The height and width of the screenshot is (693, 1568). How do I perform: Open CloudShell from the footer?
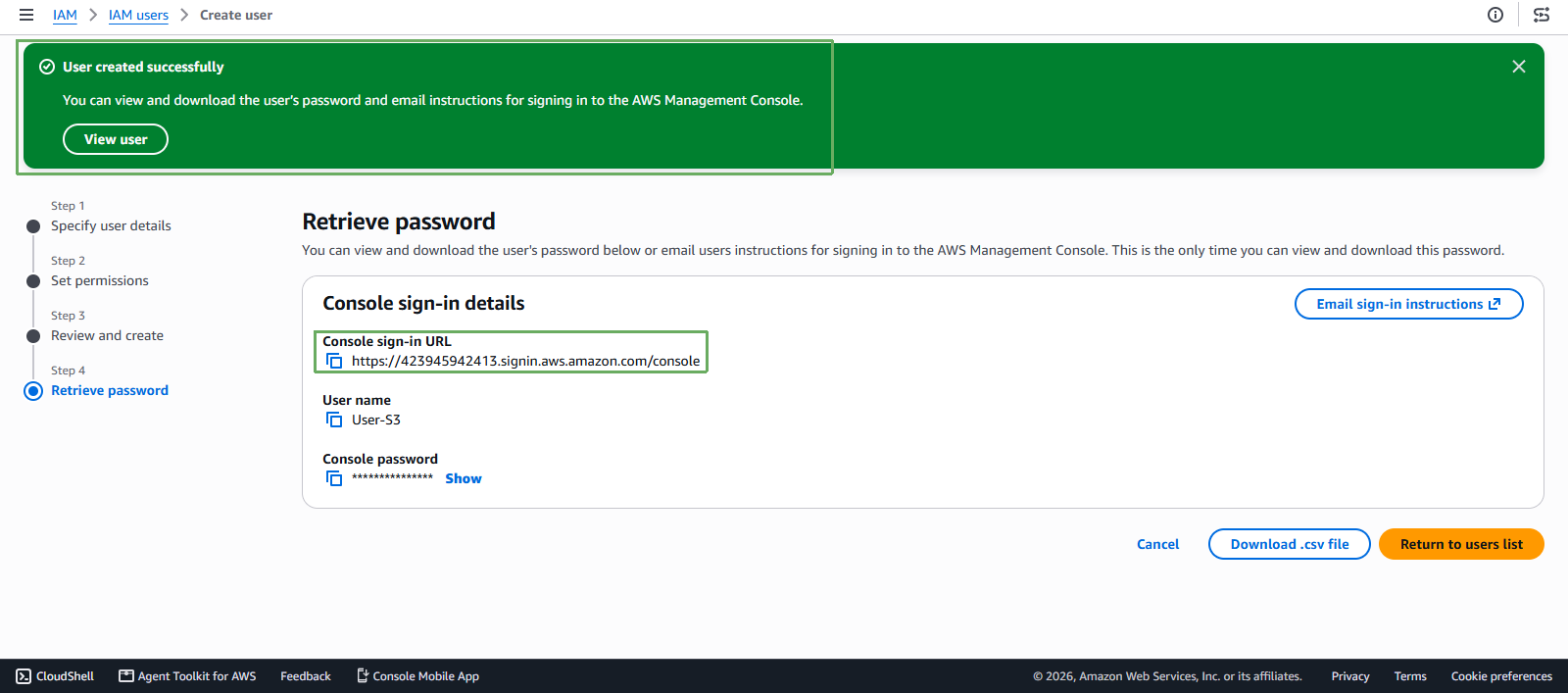(56, 676)
